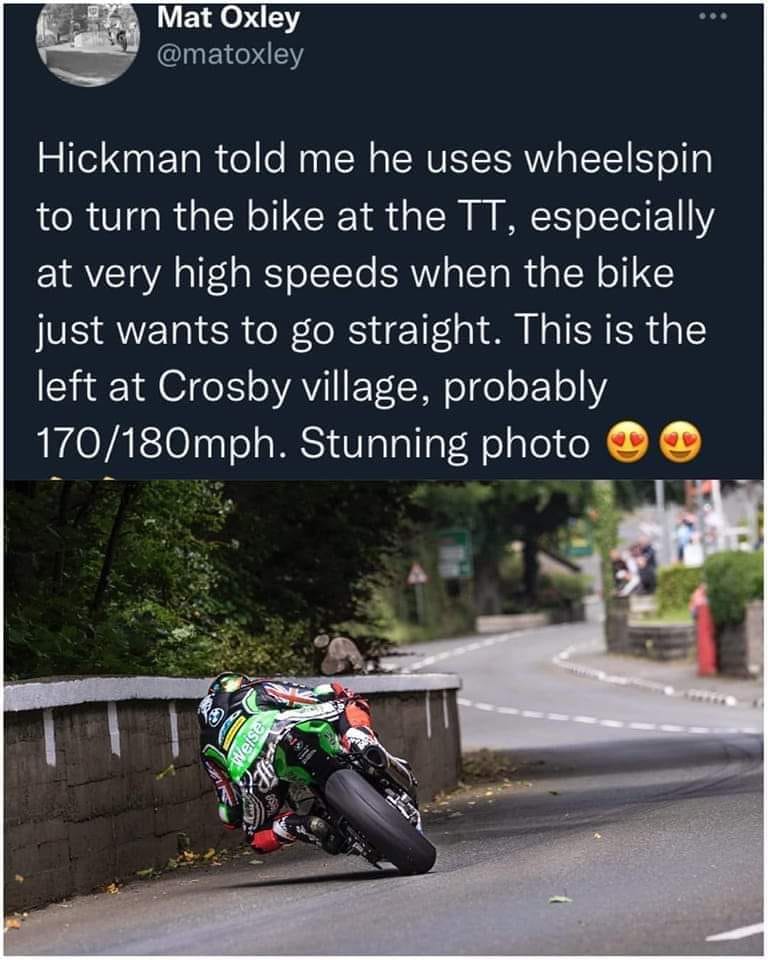This screenshot has width=768, height=960.
Task: Click the triangular warning road sign
Action: (x=418, y=574)
